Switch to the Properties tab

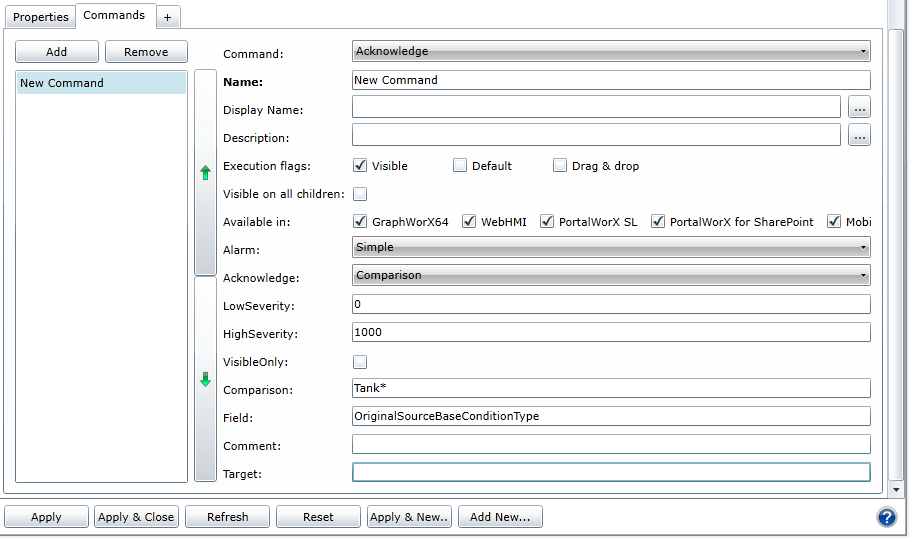[41, 17]
